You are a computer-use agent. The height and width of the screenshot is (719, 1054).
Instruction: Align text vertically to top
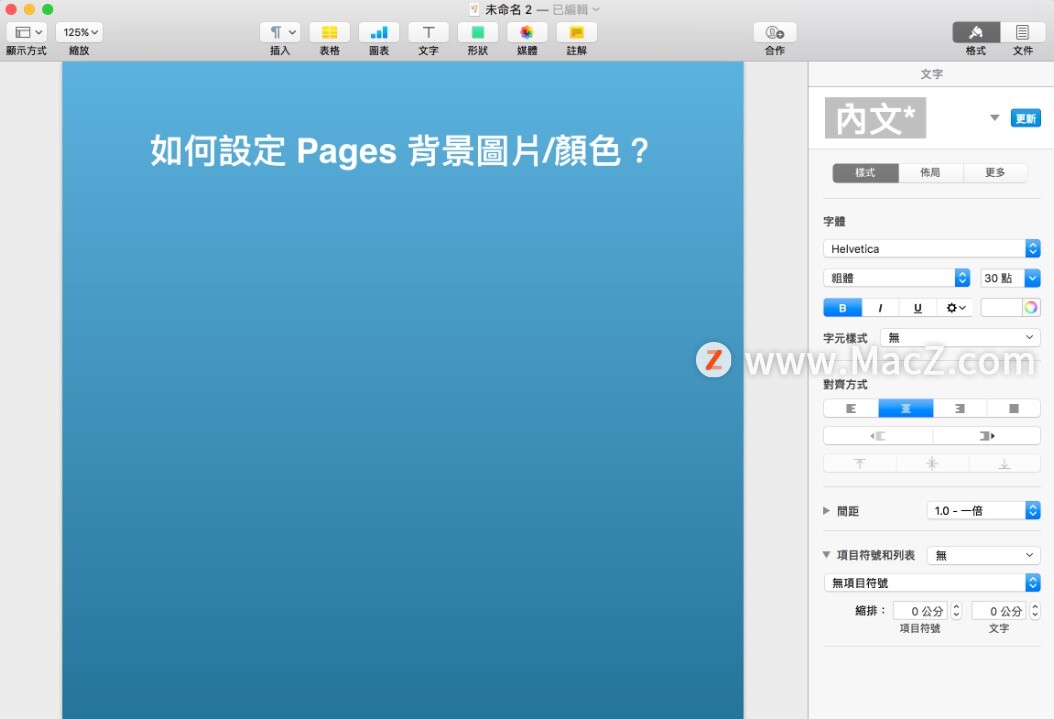pyautogui.click(x=860, y=464)
